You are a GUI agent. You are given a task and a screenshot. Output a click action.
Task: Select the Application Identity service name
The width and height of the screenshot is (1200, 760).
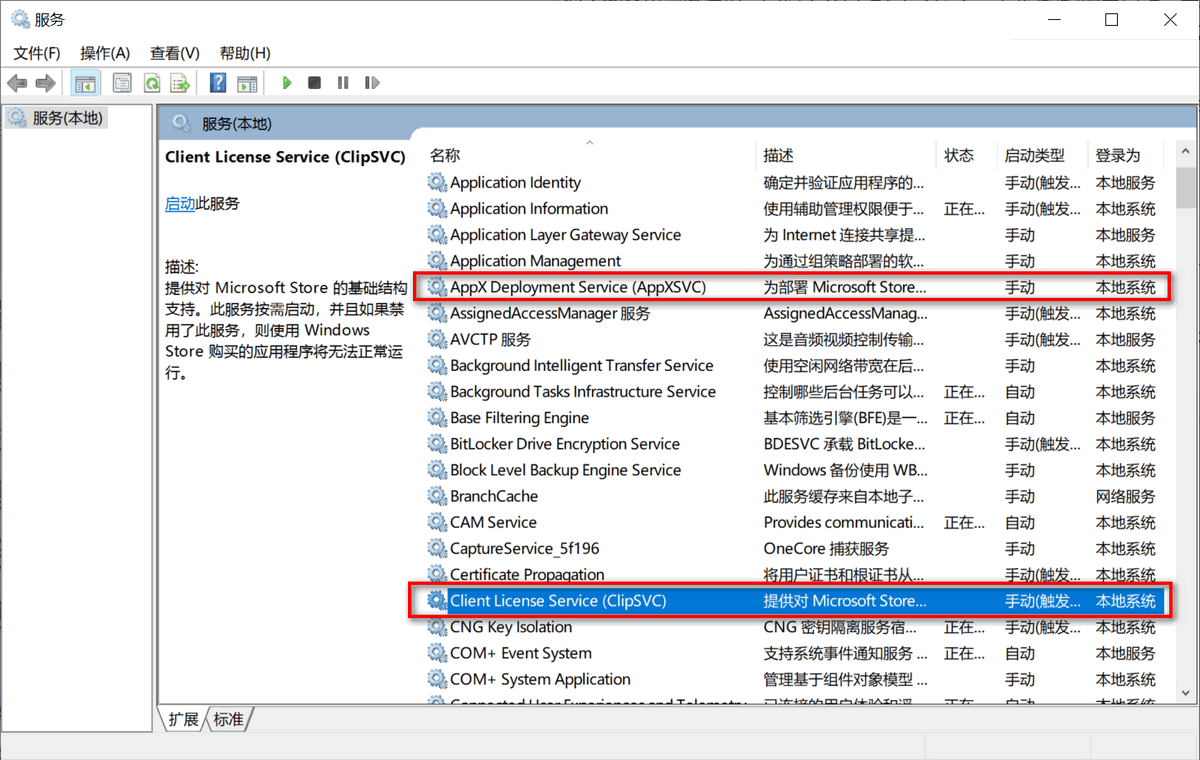point(515,182)
